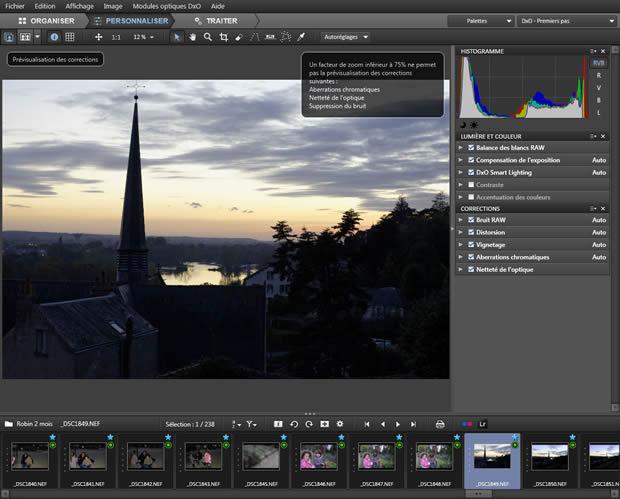Close the HISTOGRAMME palette
The height and width of the screenshot is (499, 620).
(603, 51)
